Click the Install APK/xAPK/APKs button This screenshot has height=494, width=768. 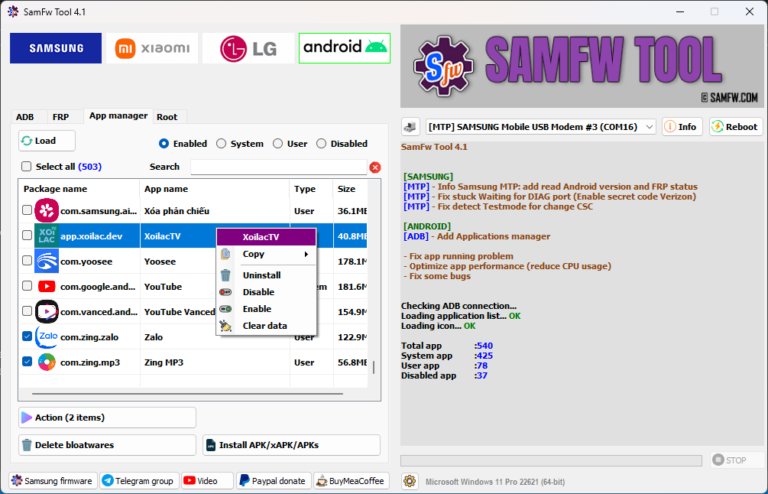click(x=291, y=445)
